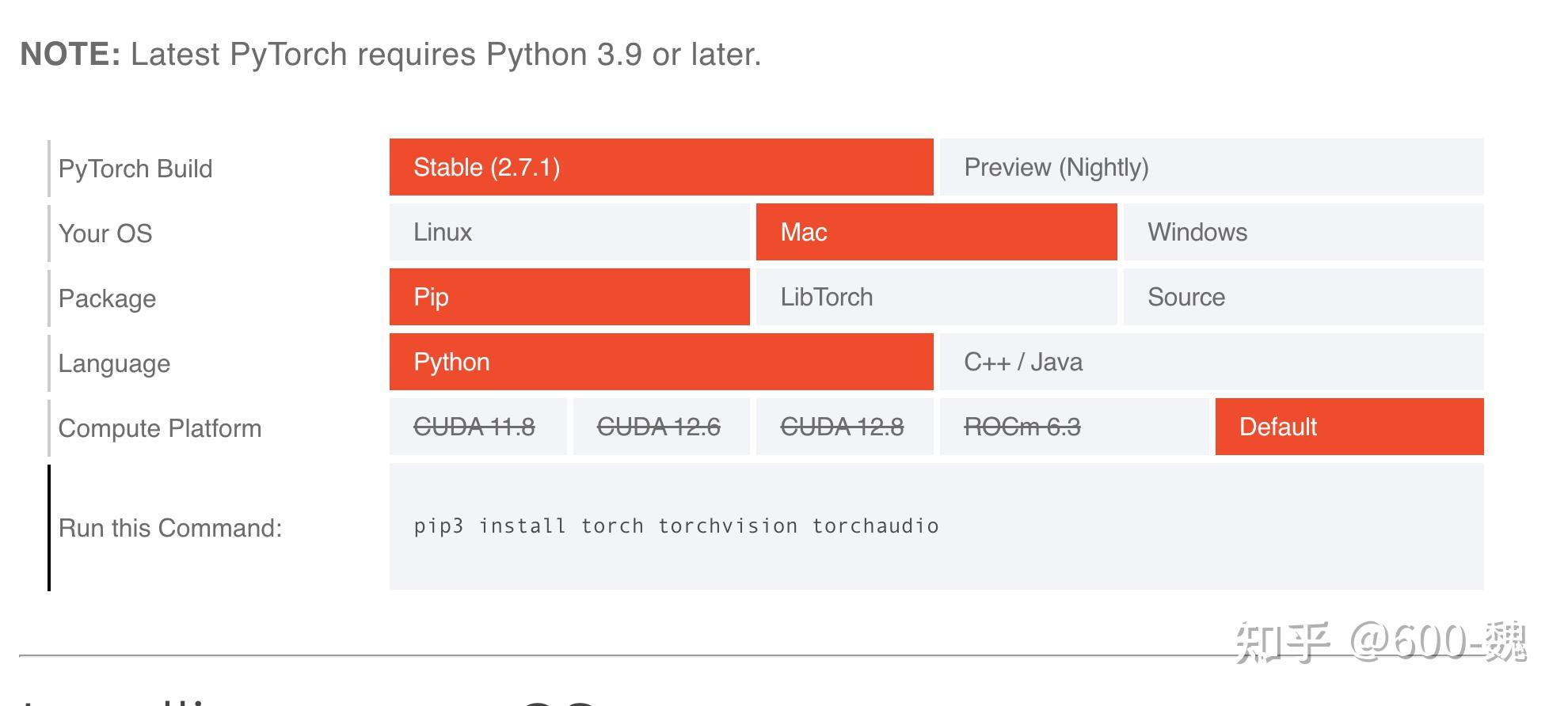Select Source as the package type
Image resolution: width=1568 pixels, height=706 pixels.
pos(1303,297)
